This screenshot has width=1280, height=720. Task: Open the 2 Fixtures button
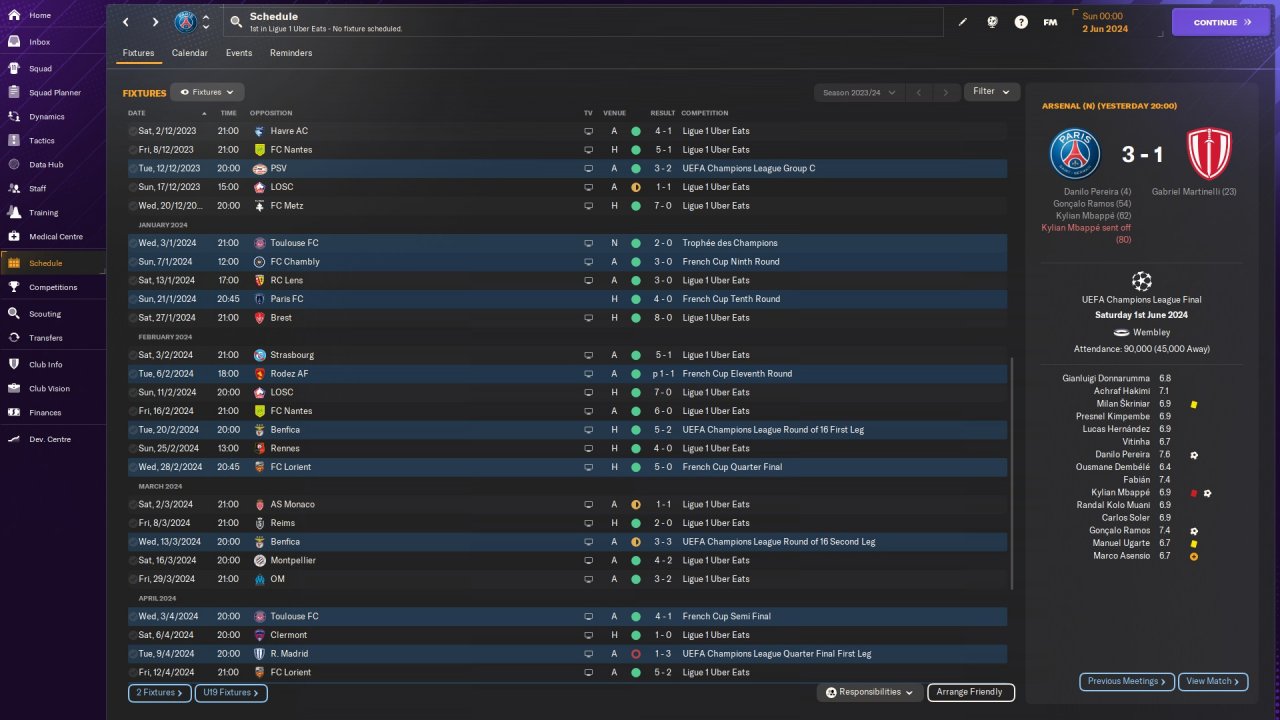click(158, 692)
